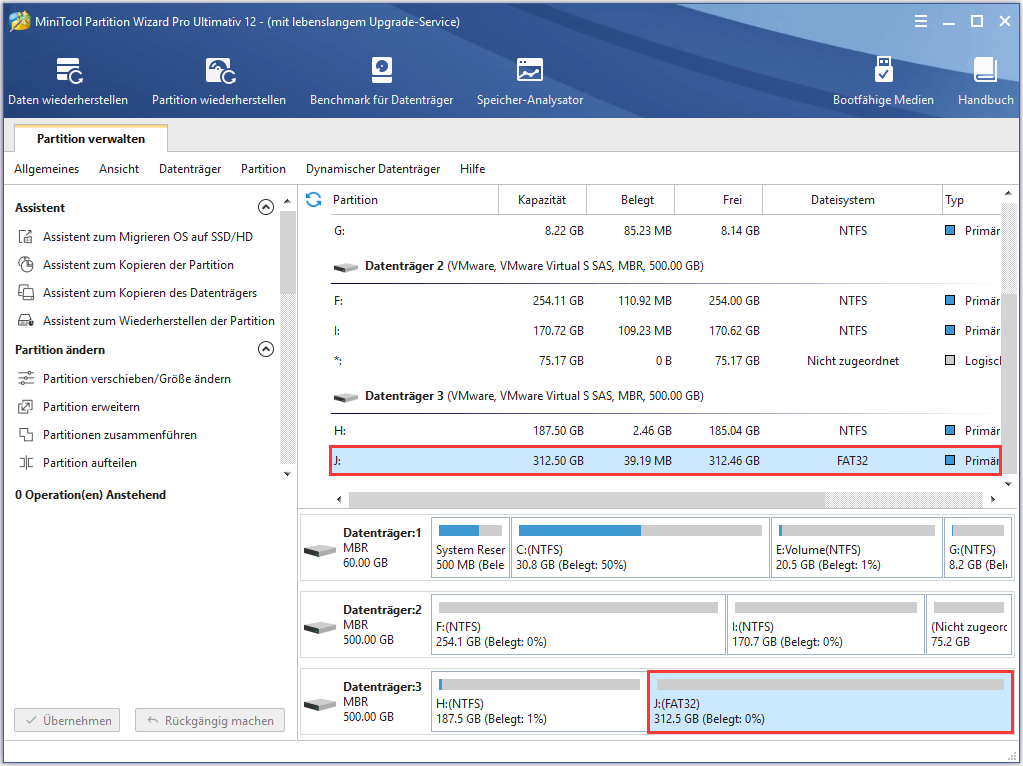Select G:(NTFS) 8.2 GB block

coord(978,548)
